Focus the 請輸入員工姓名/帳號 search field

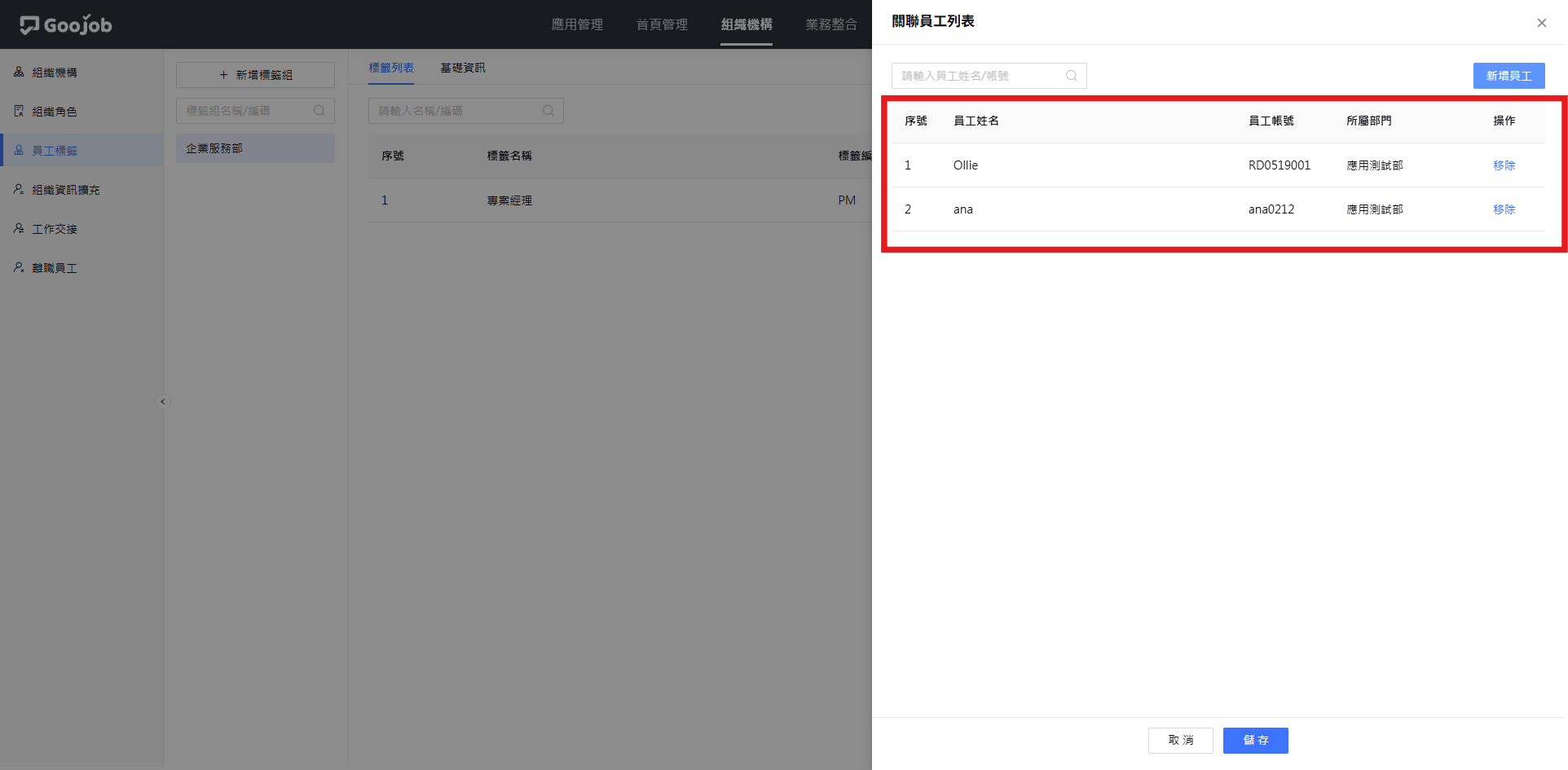989,76
